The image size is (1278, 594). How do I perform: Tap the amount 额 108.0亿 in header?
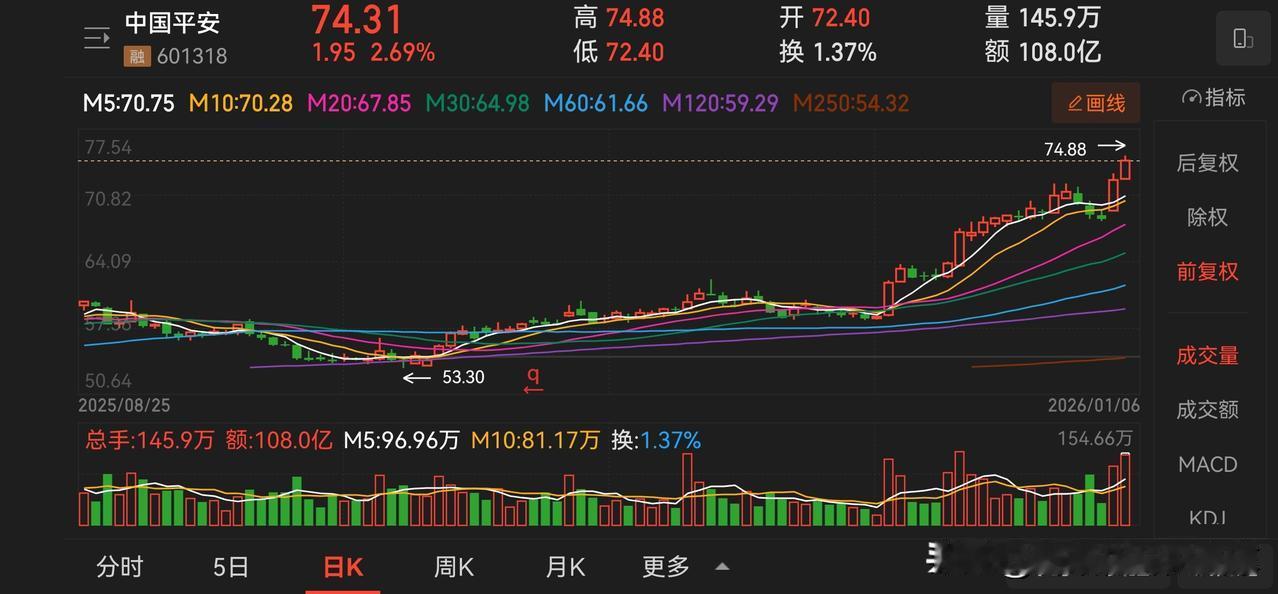click(1043, 52)
